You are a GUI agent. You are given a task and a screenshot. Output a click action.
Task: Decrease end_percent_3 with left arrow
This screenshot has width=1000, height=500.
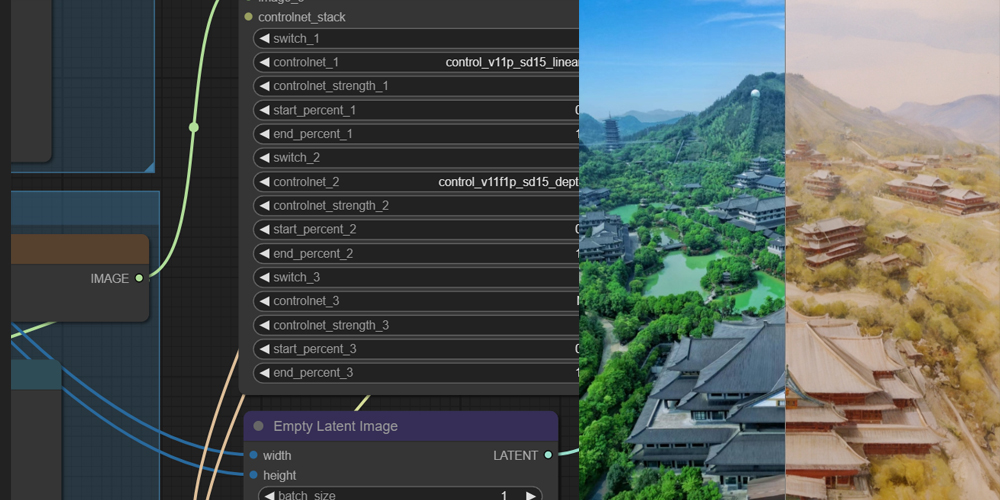coord(264,372)
